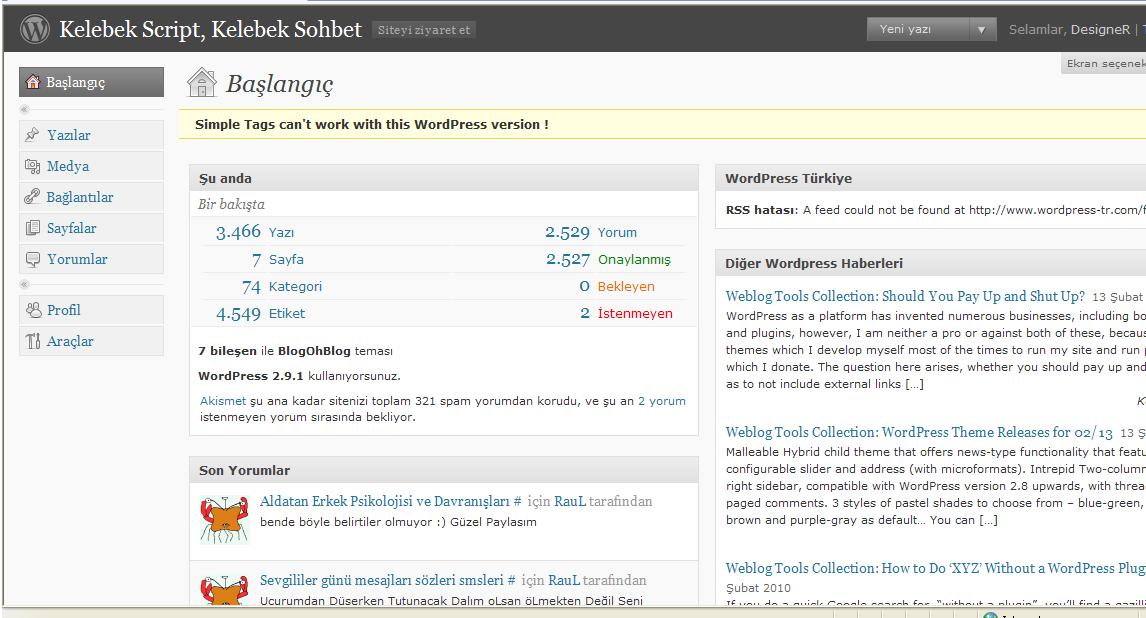Click the red İstenmeyen link
Viewport: 1146px width, 618px height.
[x=635, y=313]
